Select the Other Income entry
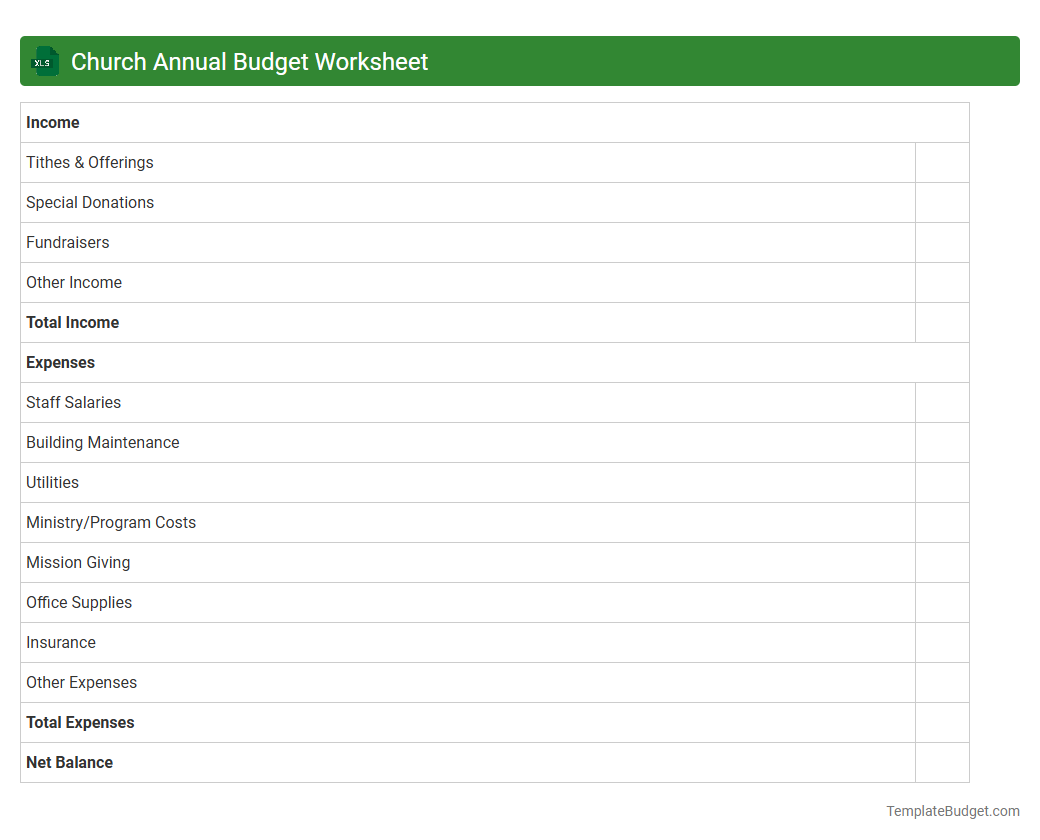The height and width of the screenshot is (840, 1040). click(x=74, y=282)
